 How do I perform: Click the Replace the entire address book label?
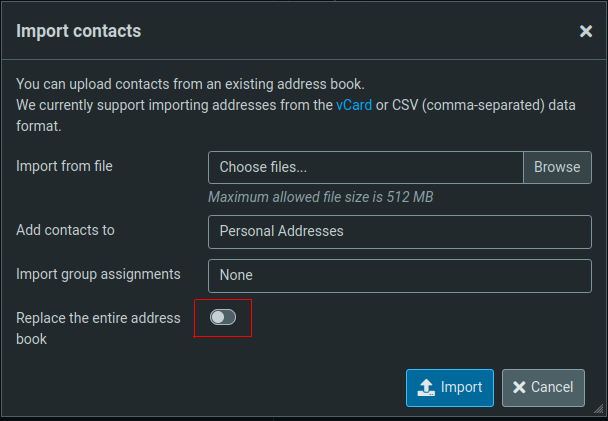98,328
